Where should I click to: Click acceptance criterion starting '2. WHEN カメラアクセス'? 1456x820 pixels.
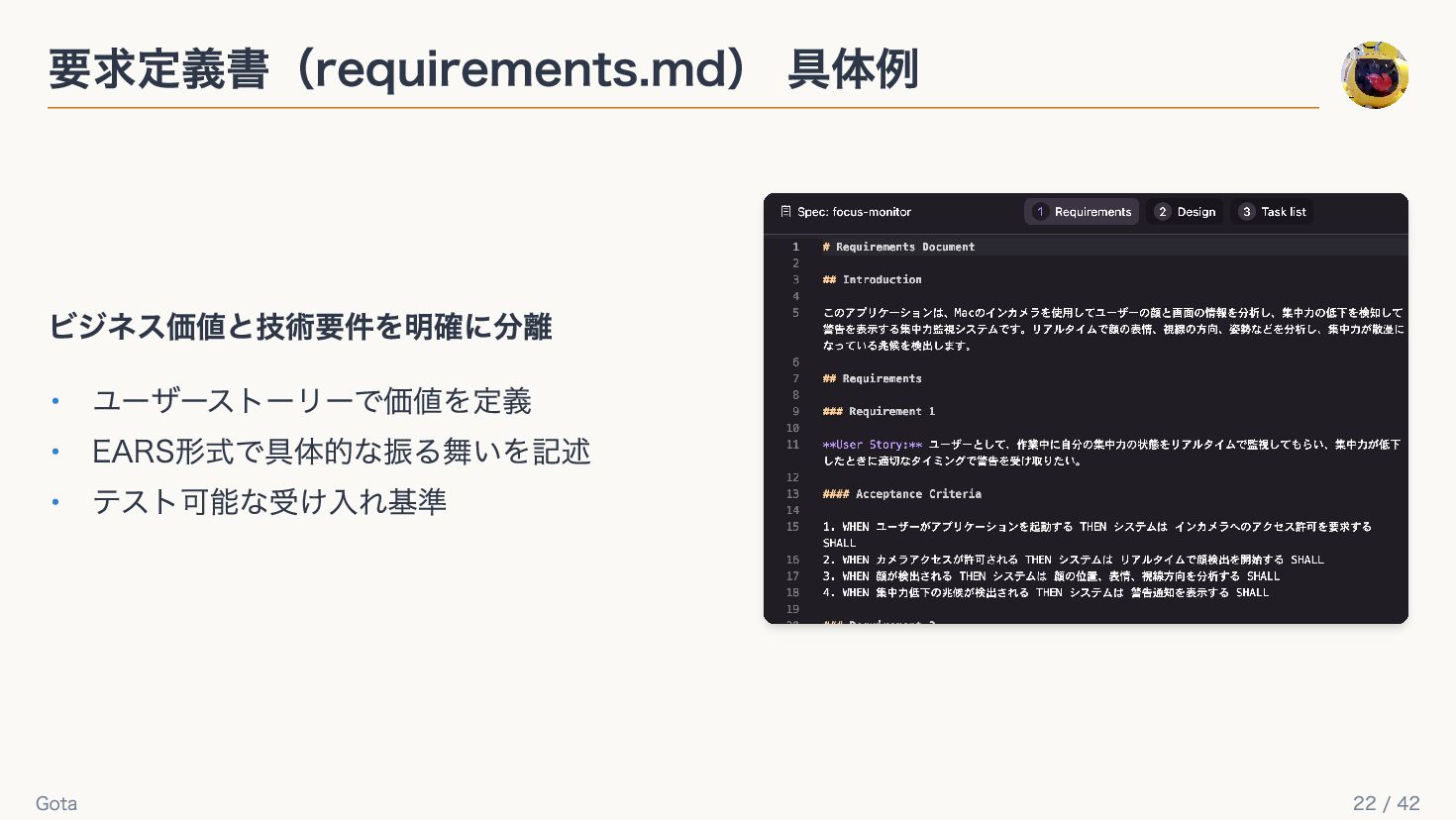1073,560
